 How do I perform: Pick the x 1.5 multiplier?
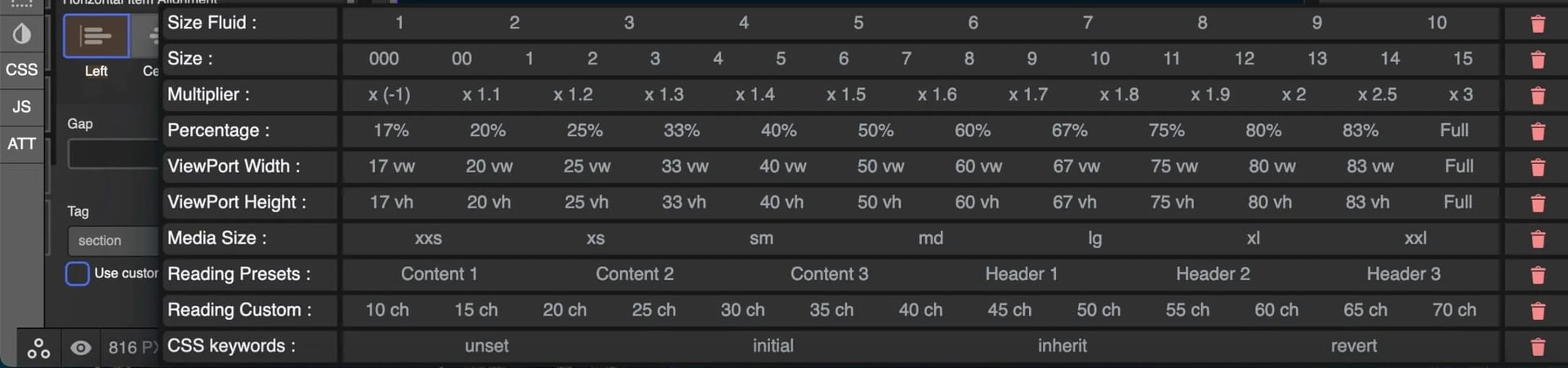point(845,95)
